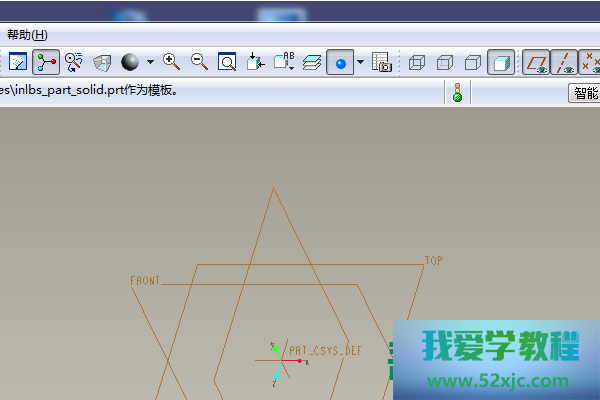Screen dimensions: 600x400
Task: Refit the model to the screen
Action: point(227,62)
